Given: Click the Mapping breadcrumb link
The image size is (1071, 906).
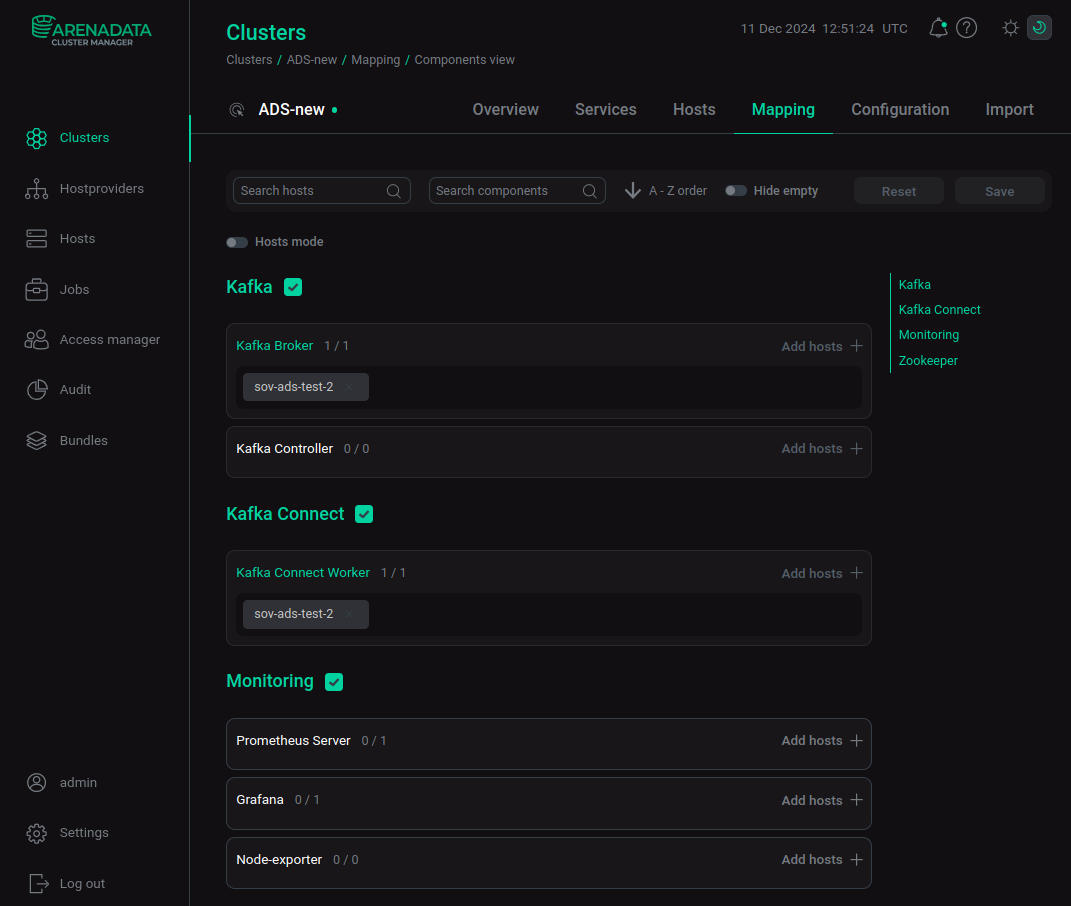Looking at the screenshot, I should pyautogui.click(x=376, y=60).
